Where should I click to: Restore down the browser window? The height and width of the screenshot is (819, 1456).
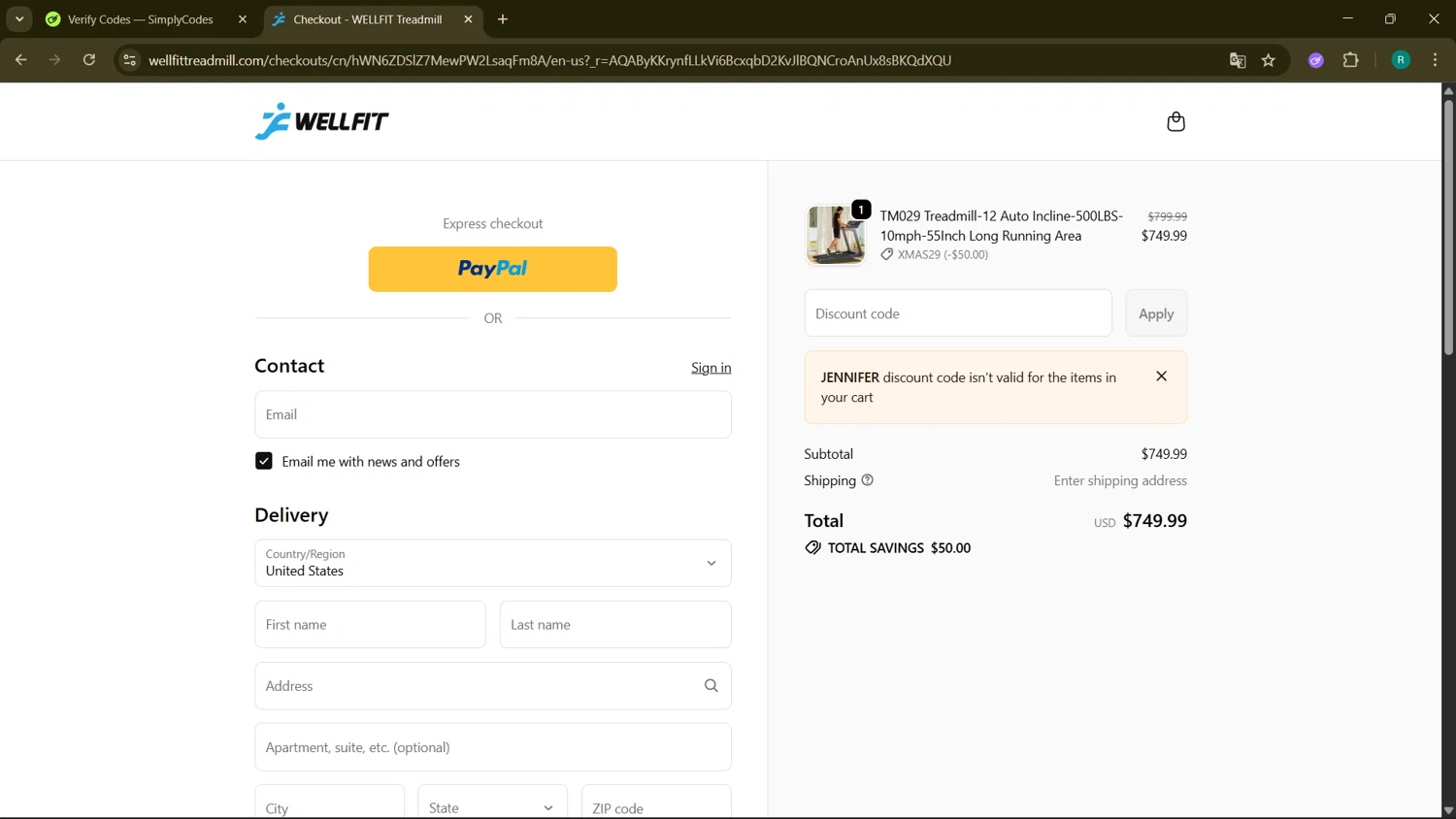(1390, 19)
